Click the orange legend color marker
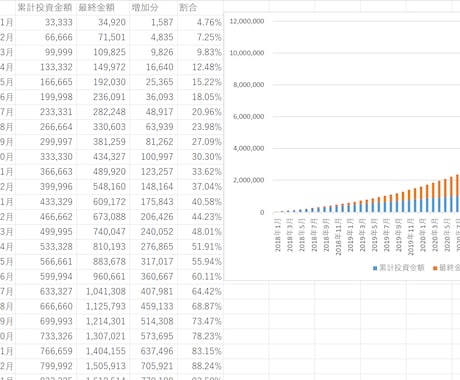 pyautogui.click(x=435, y=268)
